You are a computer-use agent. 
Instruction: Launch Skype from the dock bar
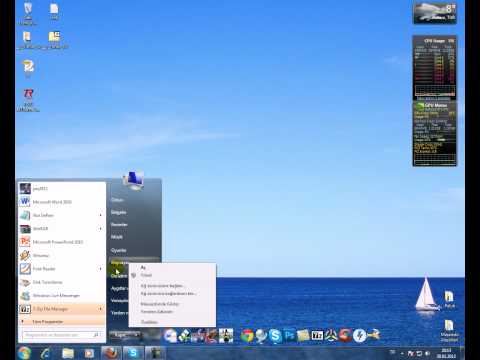pos(275,336)
